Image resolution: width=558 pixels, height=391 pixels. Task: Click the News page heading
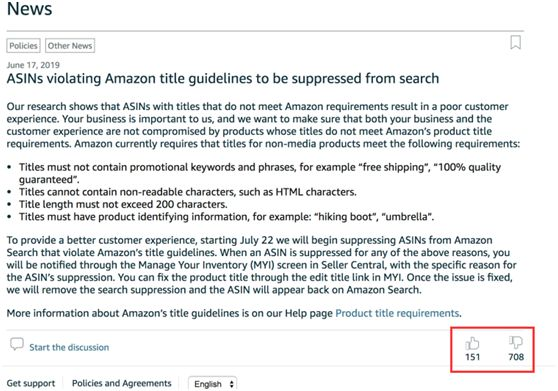(x=30, y=9)
